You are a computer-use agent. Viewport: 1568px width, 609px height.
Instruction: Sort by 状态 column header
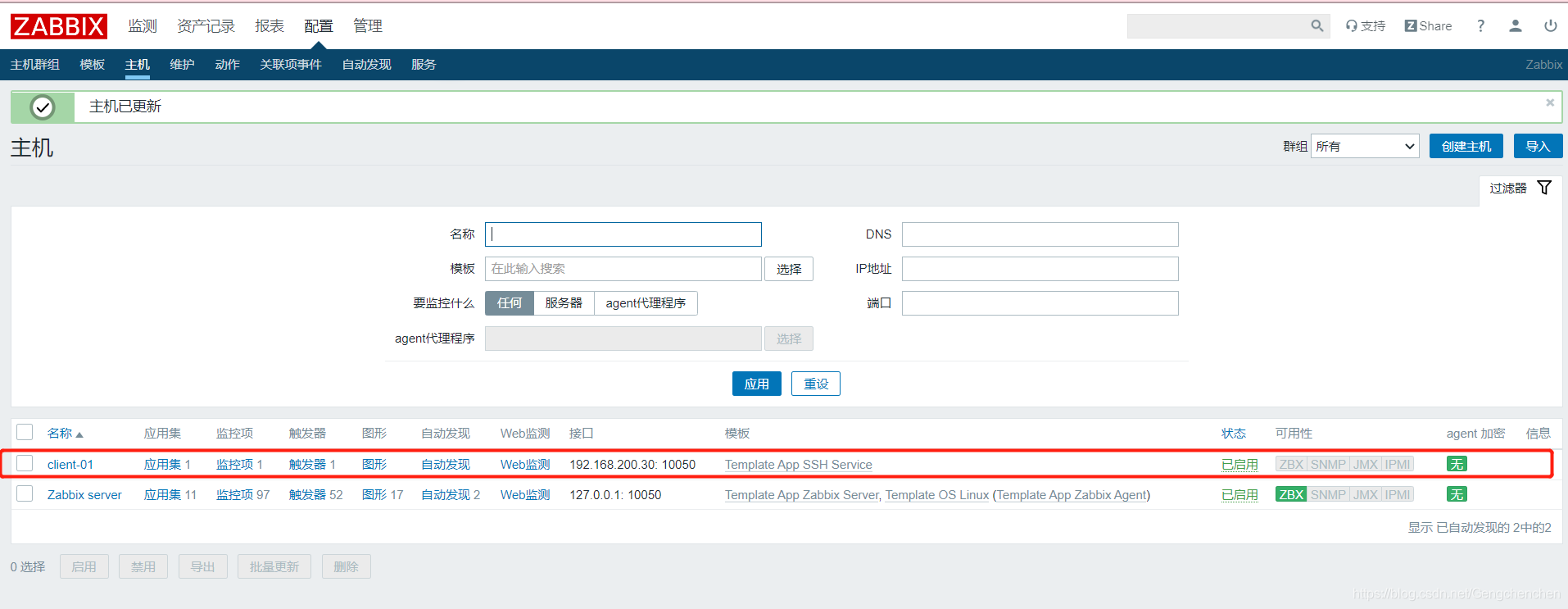[x=1234, y=433]
